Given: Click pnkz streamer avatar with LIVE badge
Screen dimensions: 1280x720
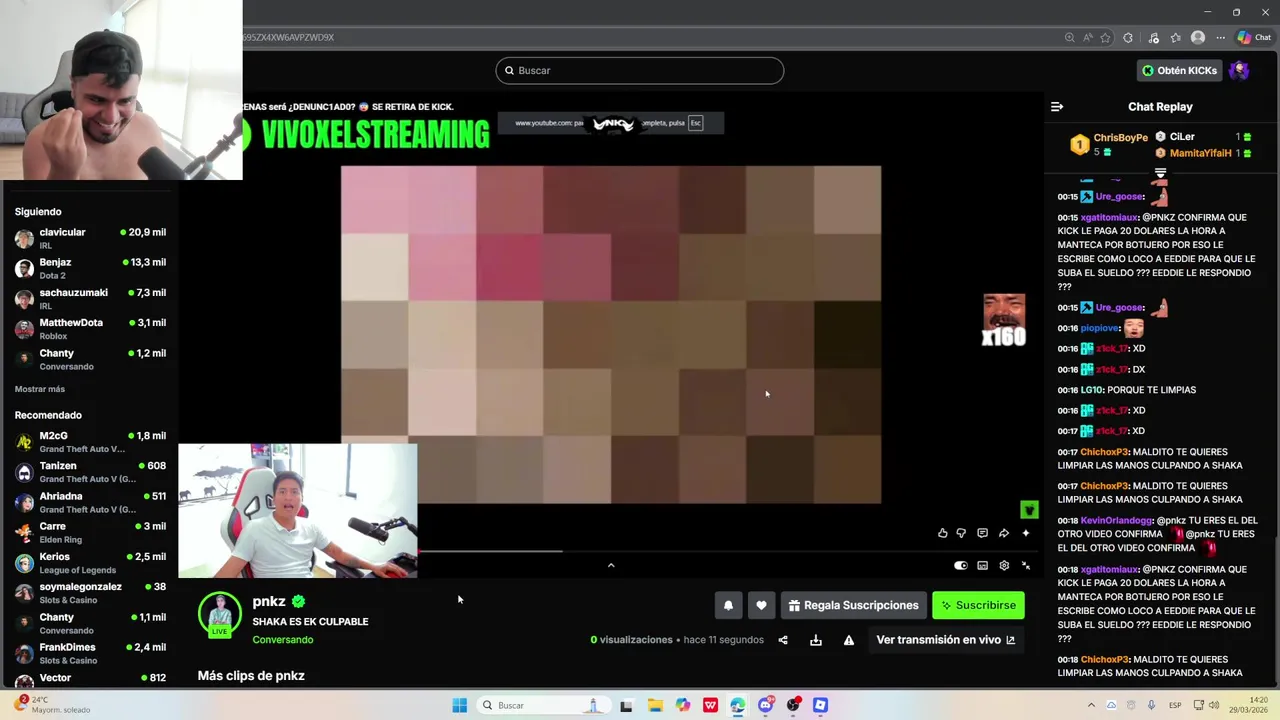Looking at the screenshot, I should click(x=219, y=615).
